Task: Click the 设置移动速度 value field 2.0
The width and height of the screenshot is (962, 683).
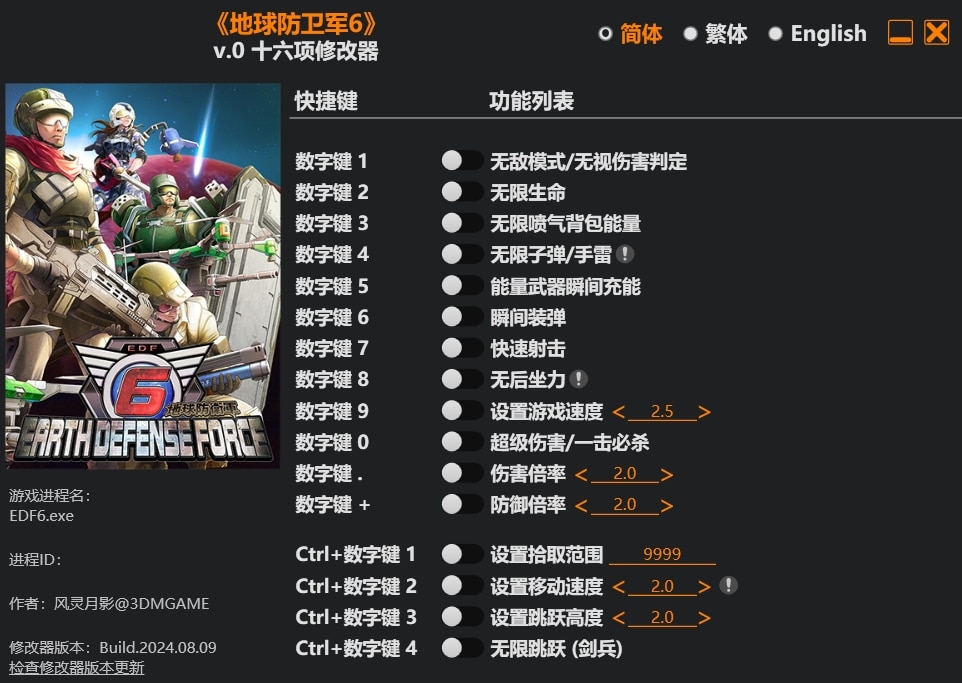Action: click(662, 586)
